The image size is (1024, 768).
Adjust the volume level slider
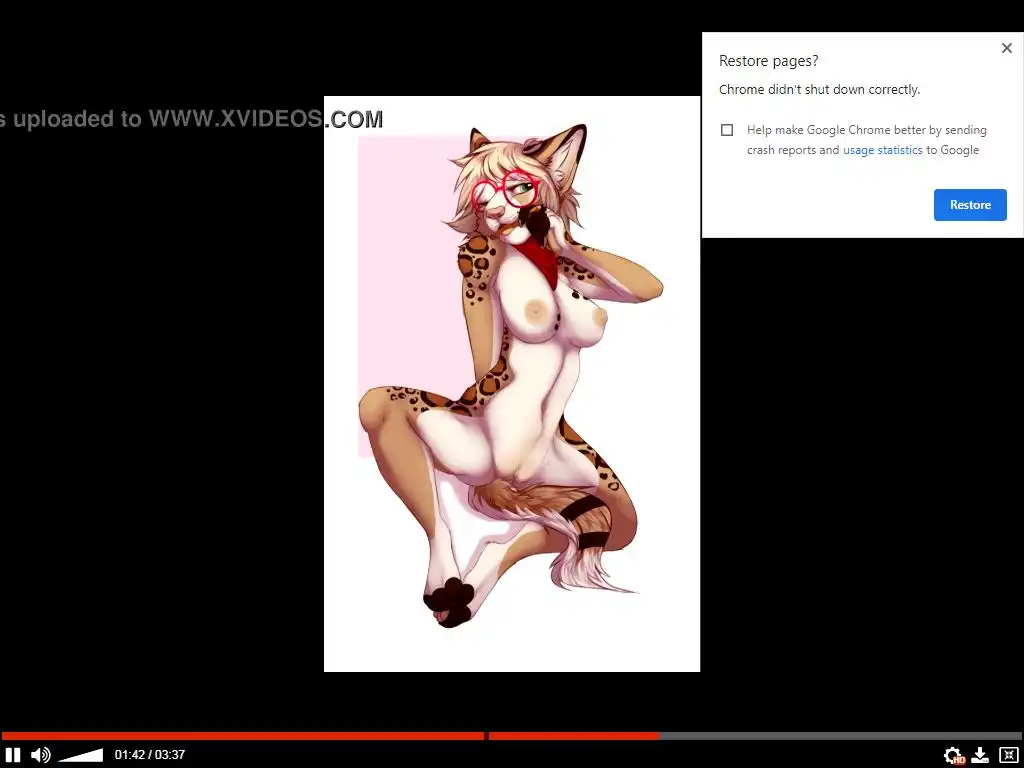click(x=80, y=756)
